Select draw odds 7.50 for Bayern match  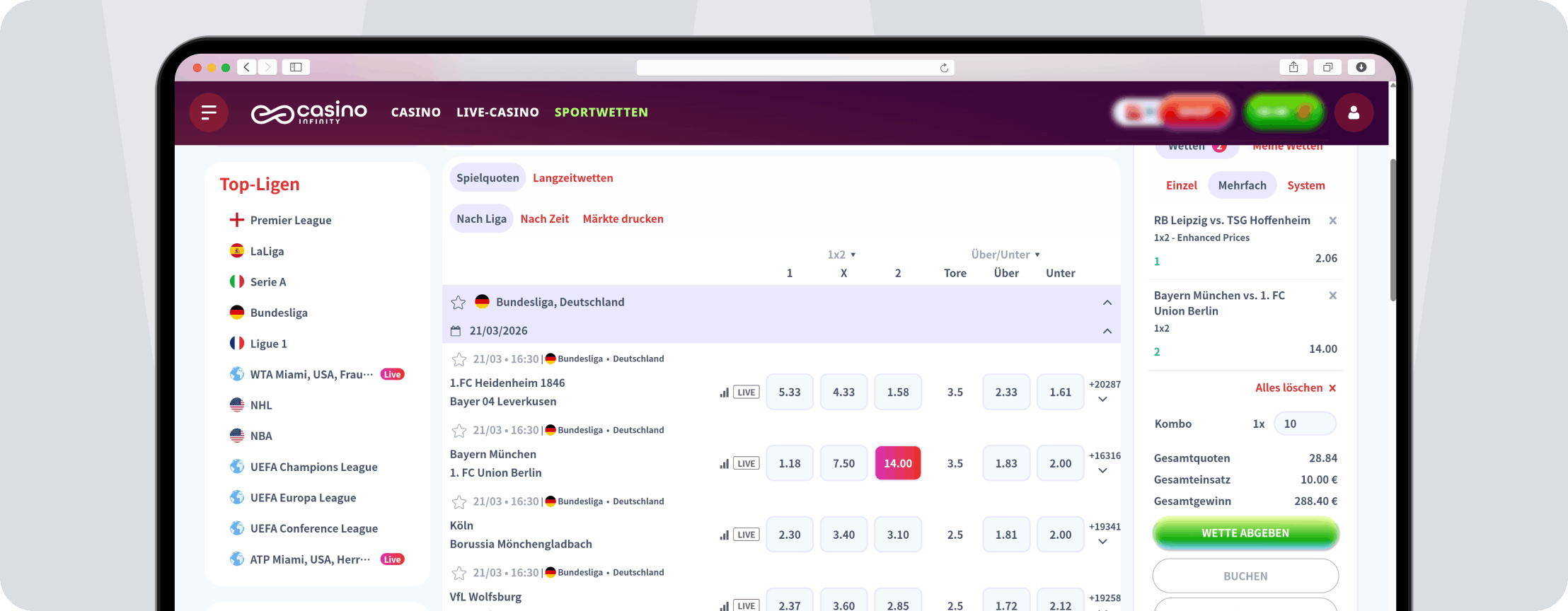point(843,463)
